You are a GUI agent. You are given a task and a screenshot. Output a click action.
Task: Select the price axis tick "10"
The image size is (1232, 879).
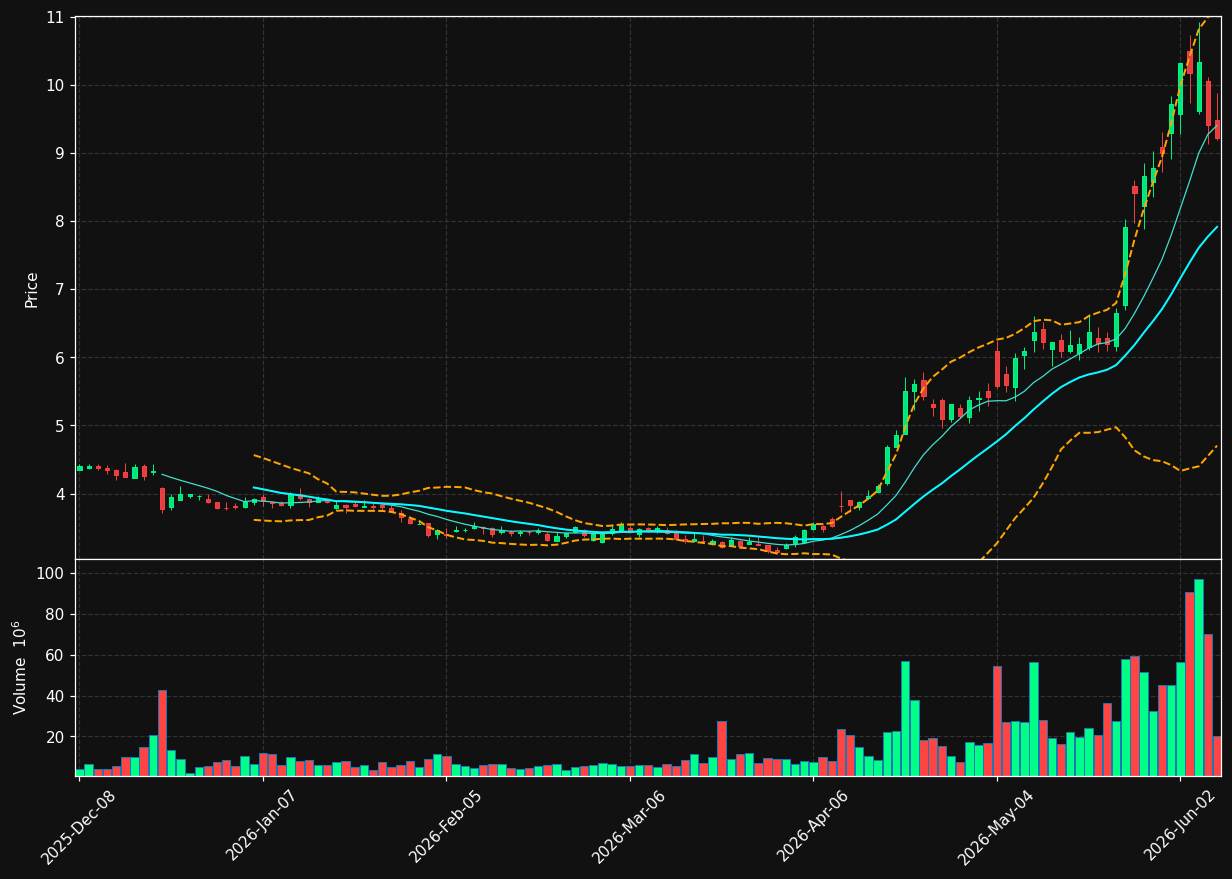pyautogui.click(x=54, y=85)
